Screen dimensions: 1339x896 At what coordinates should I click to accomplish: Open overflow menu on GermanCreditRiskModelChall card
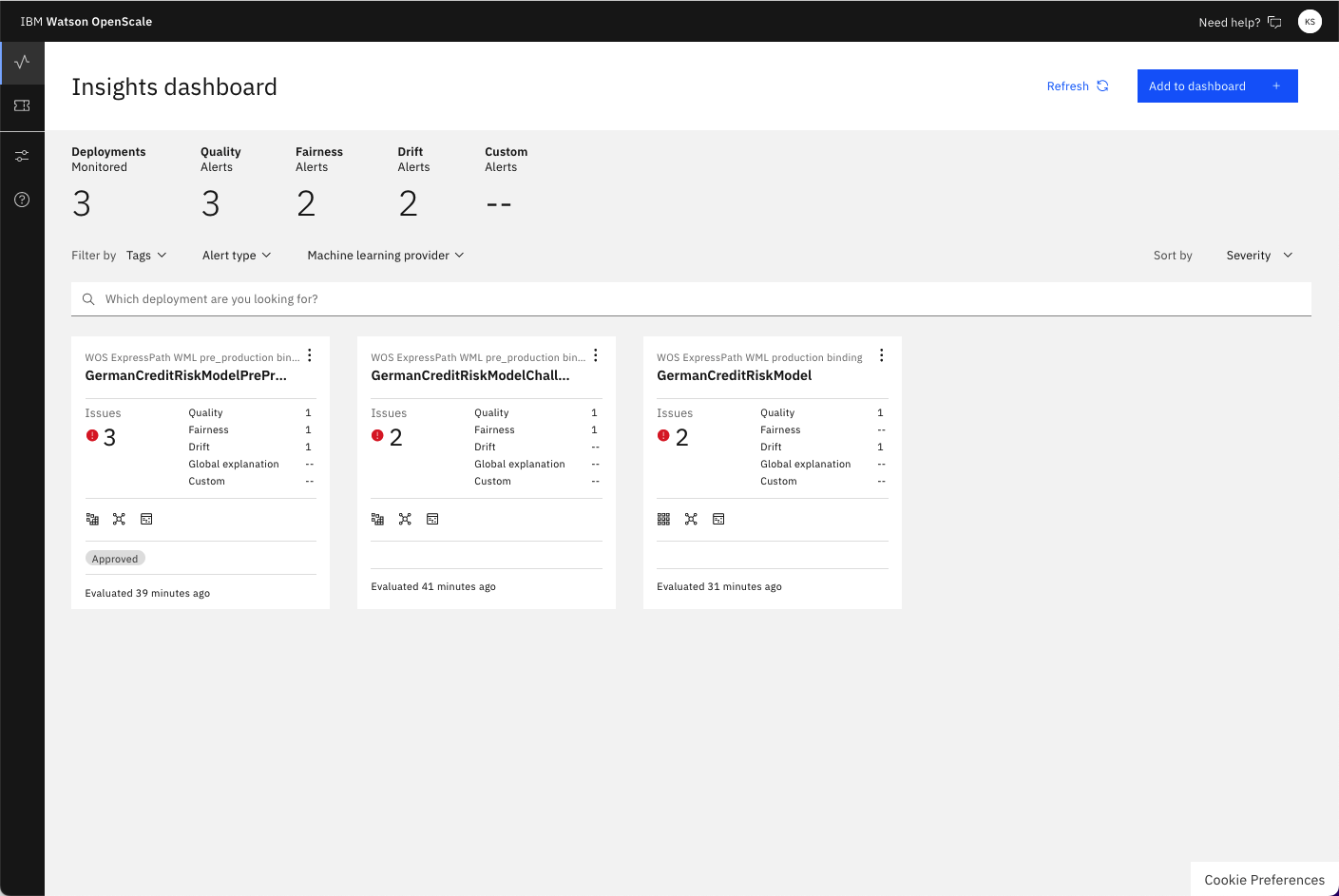click(596, 355)
